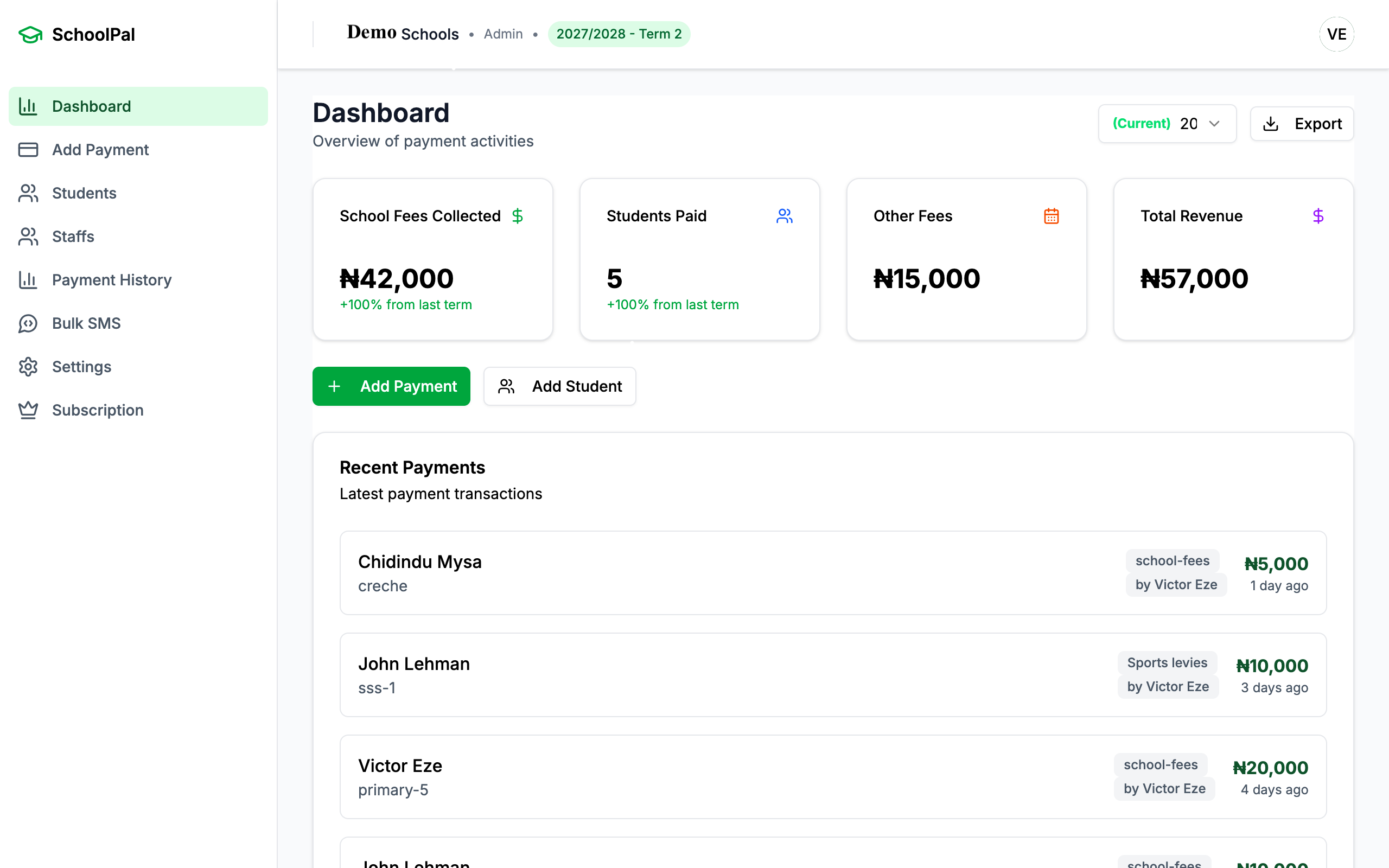The width and height of the screenshot is (1389, 868).
Task: Click the Settings gear icon
Action: point(28,367)
